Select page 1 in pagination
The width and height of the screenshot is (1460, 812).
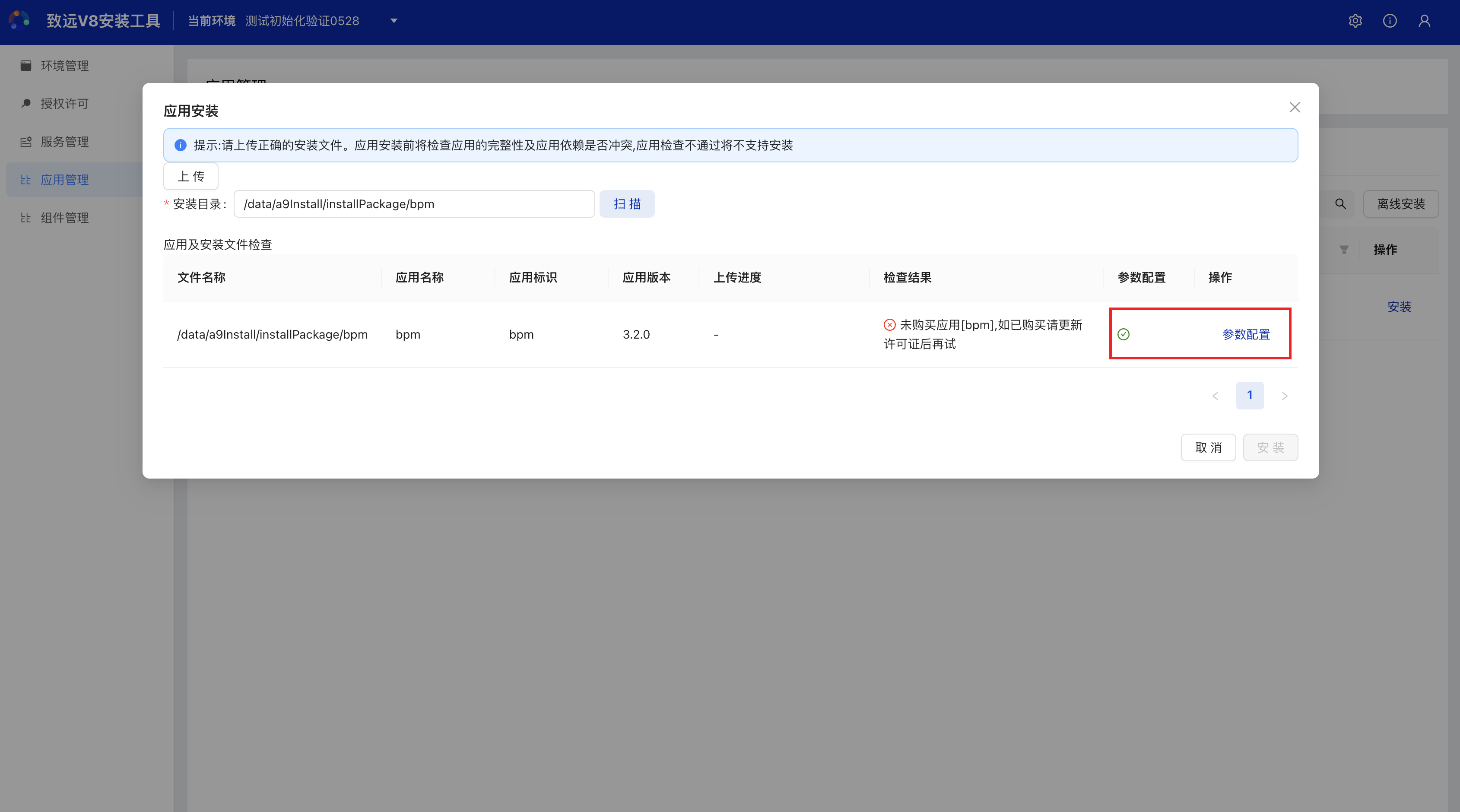pyautogui.click(x=1250, y=396)
